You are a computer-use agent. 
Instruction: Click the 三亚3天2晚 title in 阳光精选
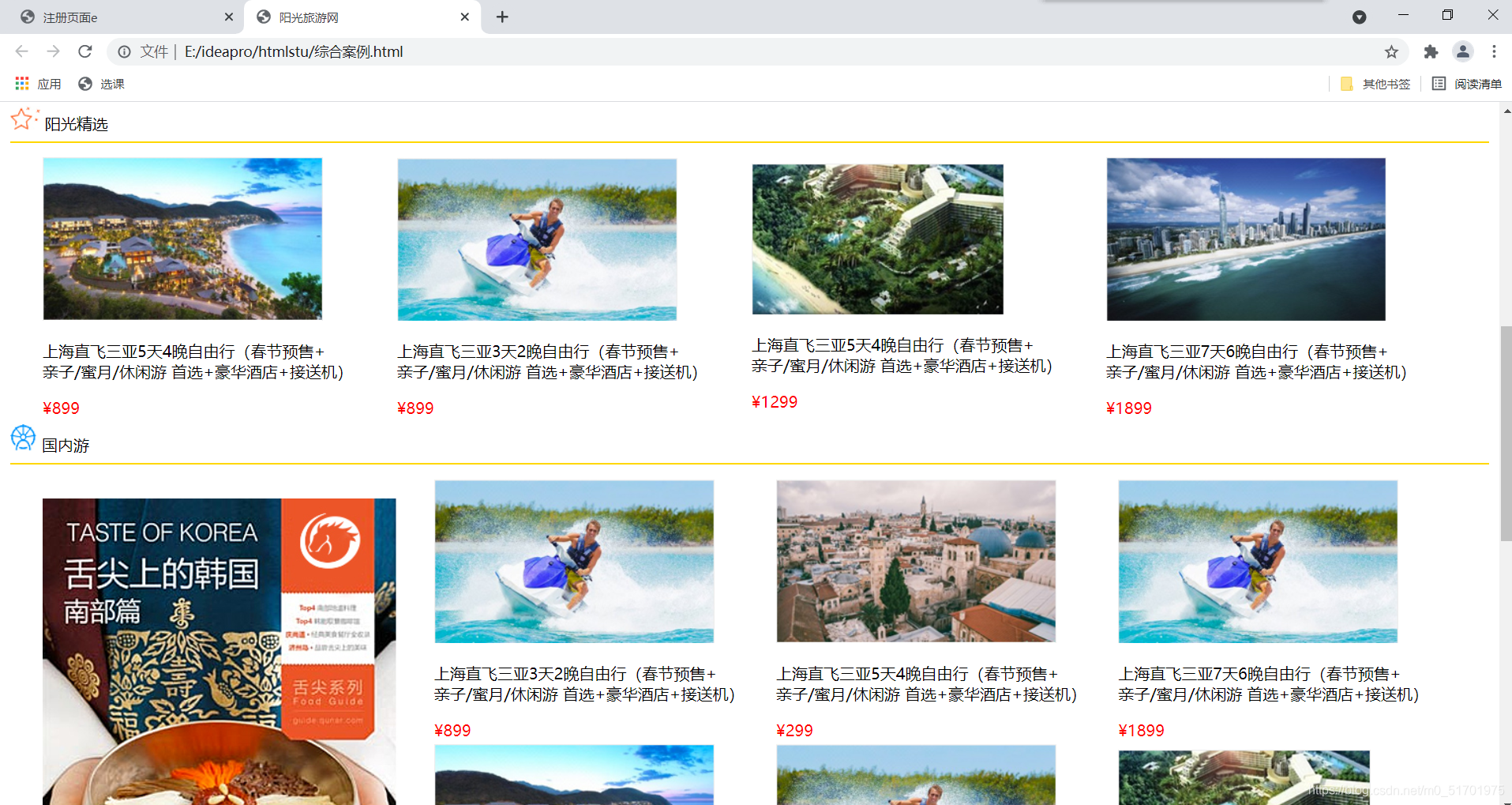[548, 362]
